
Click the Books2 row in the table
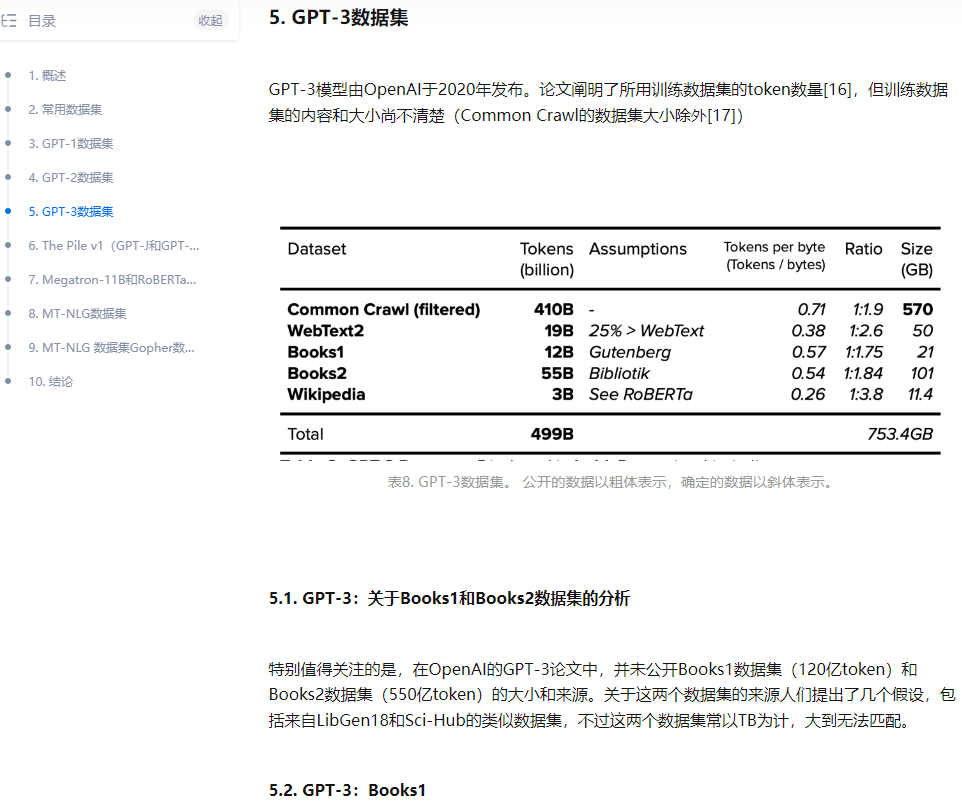pyautogui.click(x=610, y=374)
